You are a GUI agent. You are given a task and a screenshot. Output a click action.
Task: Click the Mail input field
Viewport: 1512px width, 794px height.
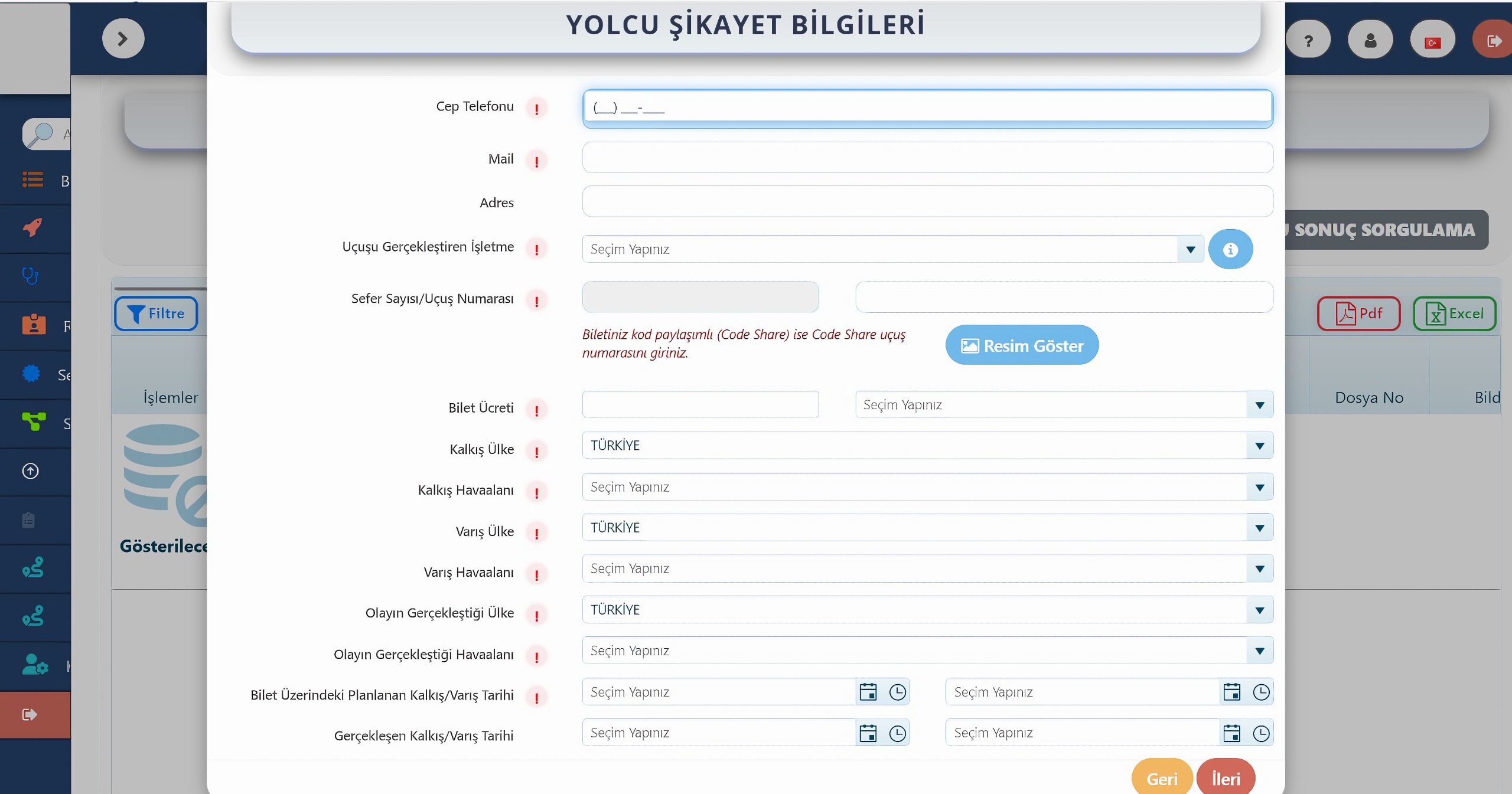click(927, 158)
